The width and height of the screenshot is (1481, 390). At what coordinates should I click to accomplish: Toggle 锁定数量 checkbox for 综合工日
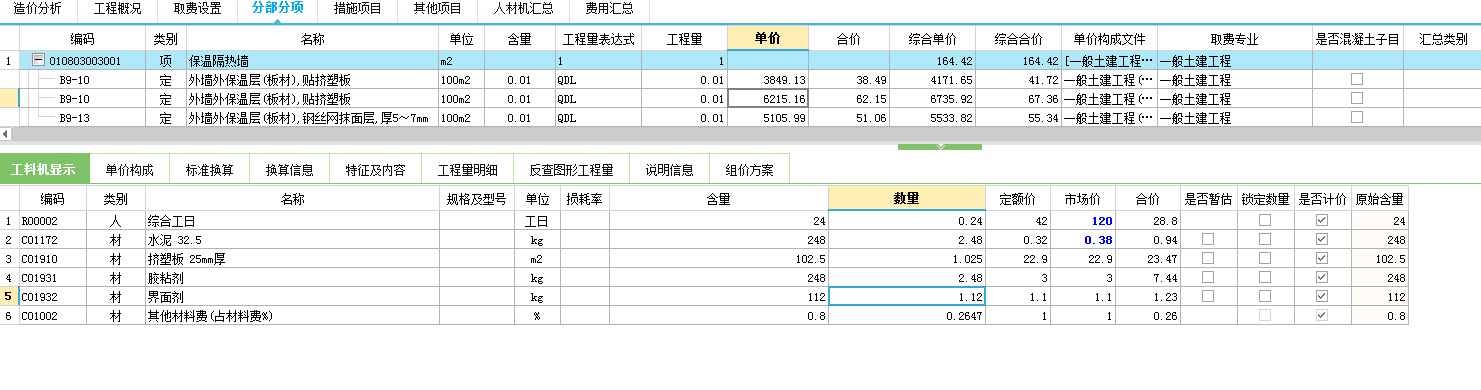pyautogui.click(x=1265, y=221)
